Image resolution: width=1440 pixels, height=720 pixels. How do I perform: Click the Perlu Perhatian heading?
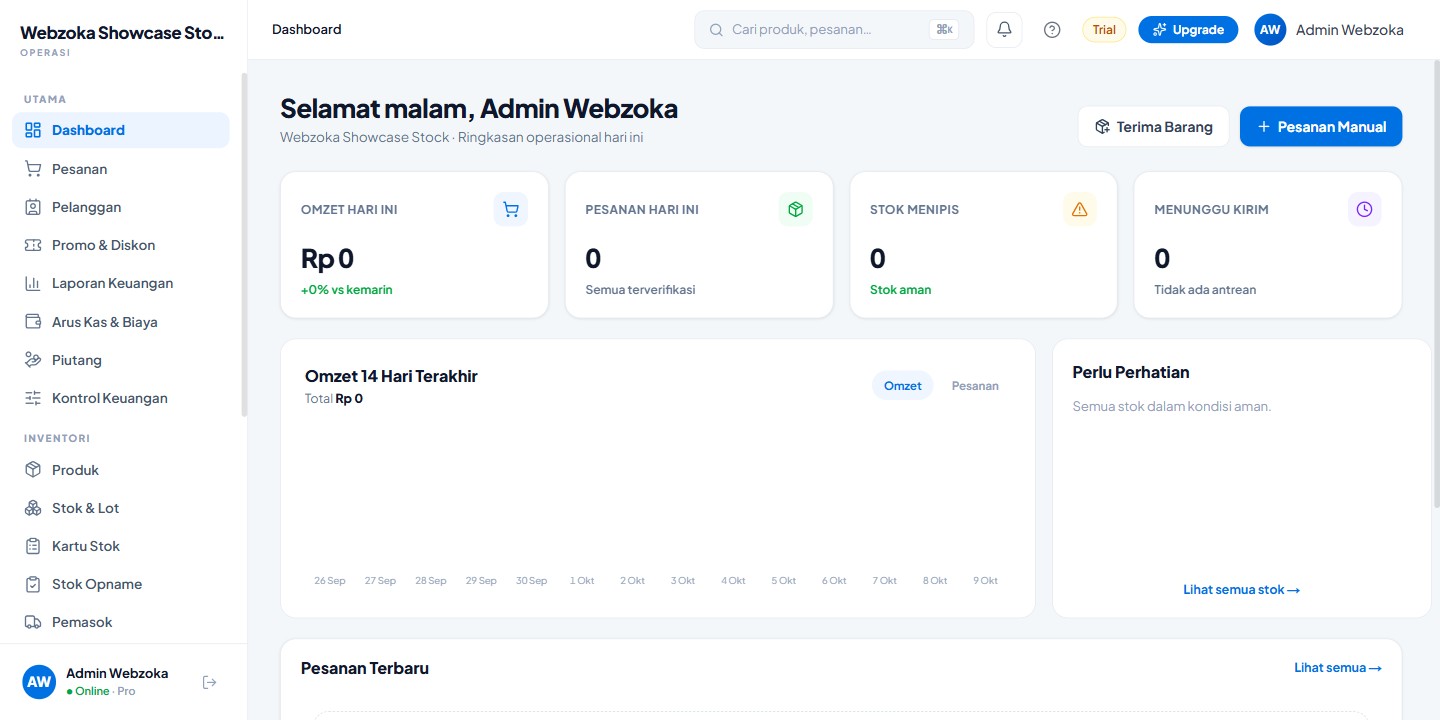tap(1131, 372)
